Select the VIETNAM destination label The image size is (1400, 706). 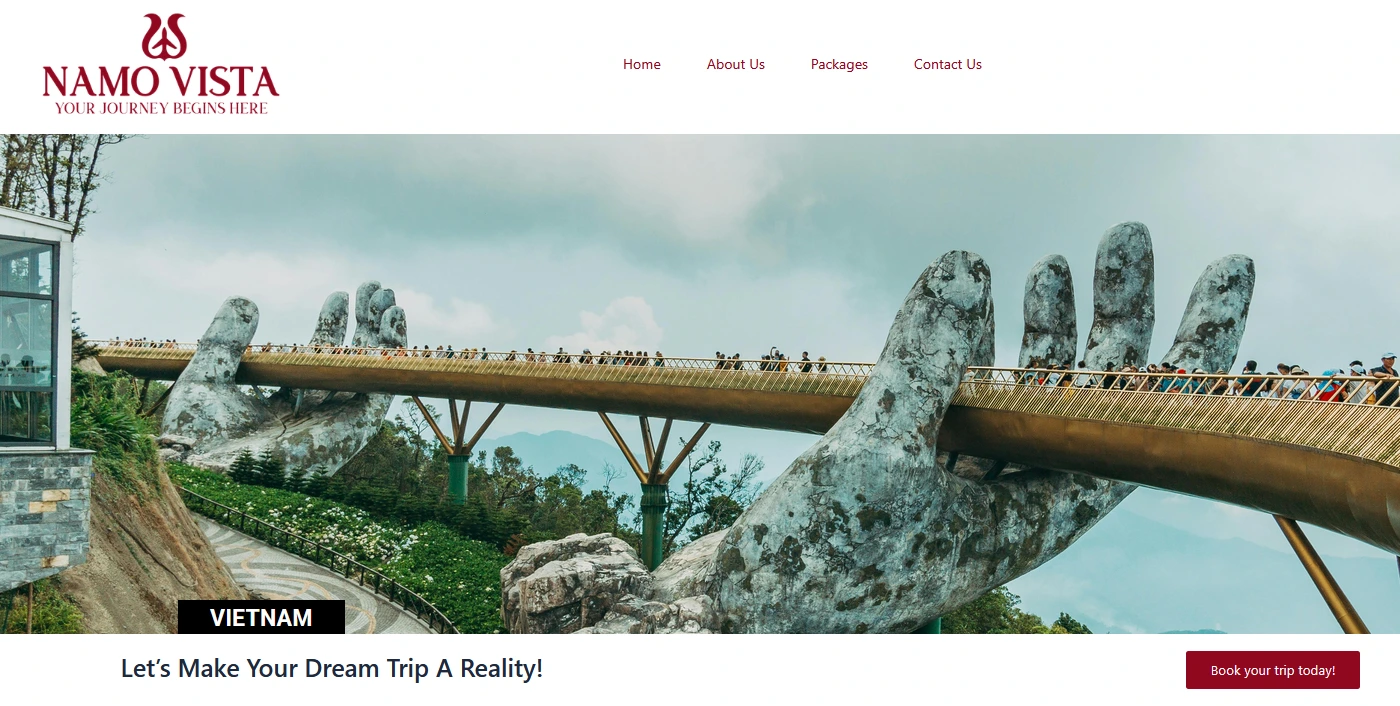(x=261, y=617)
